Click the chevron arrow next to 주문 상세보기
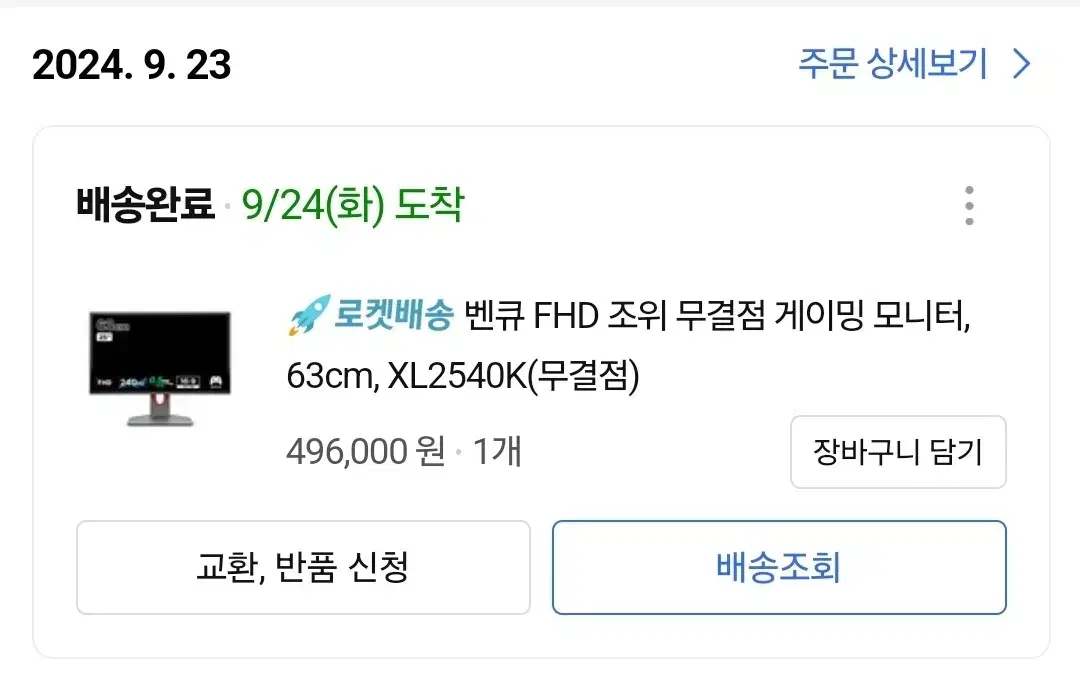The height and width of the screenshot is (689, 1080). click(1021, 64)
